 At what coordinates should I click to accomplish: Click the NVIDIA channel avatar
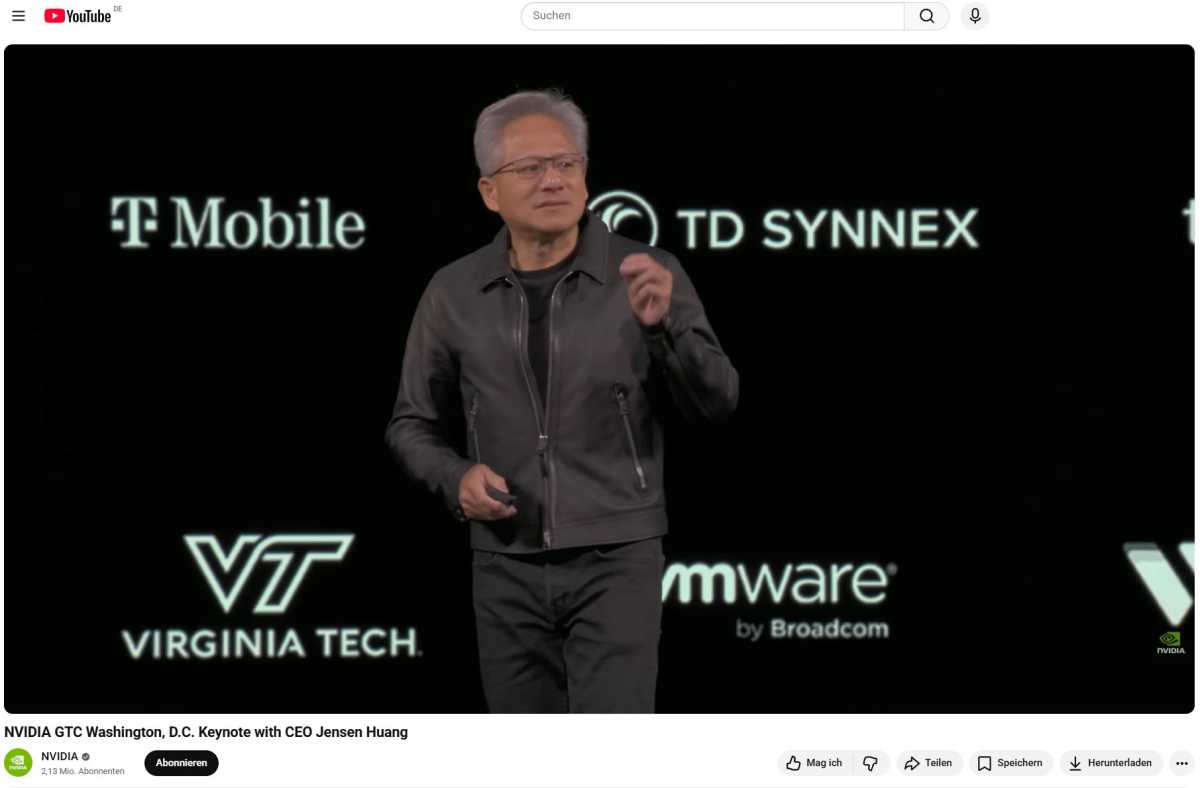coord(18,763)
